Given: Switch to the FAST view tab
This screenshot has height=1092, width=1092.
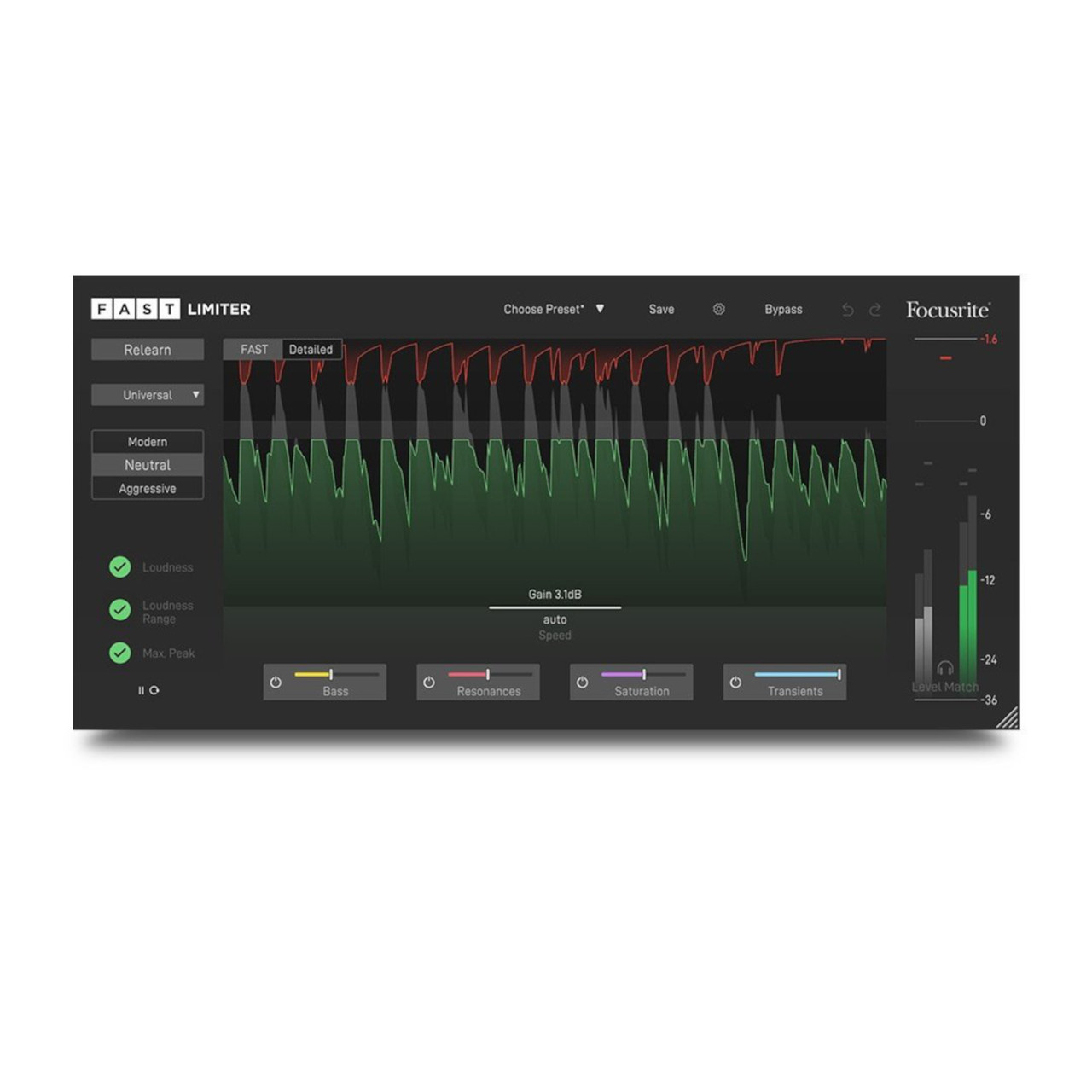Looking at the screenshot, I should point(255,350).
